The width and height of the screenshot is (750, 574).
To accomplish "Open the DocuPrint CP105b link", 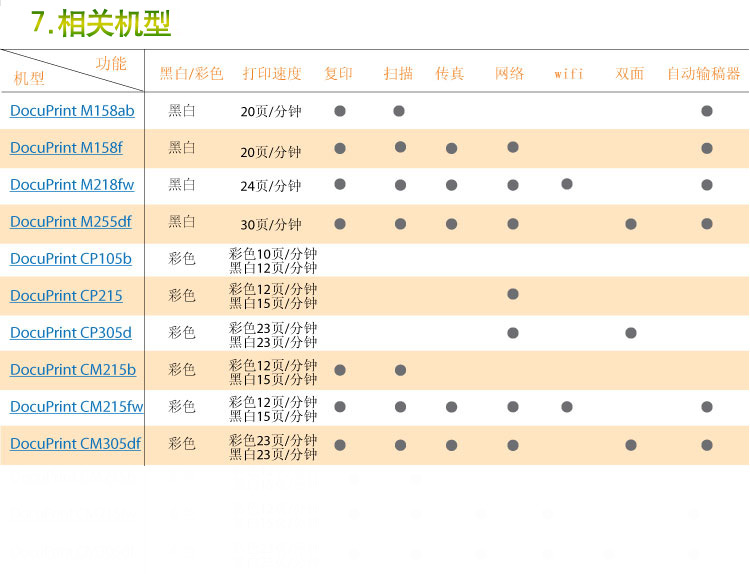I will (71, 259).
